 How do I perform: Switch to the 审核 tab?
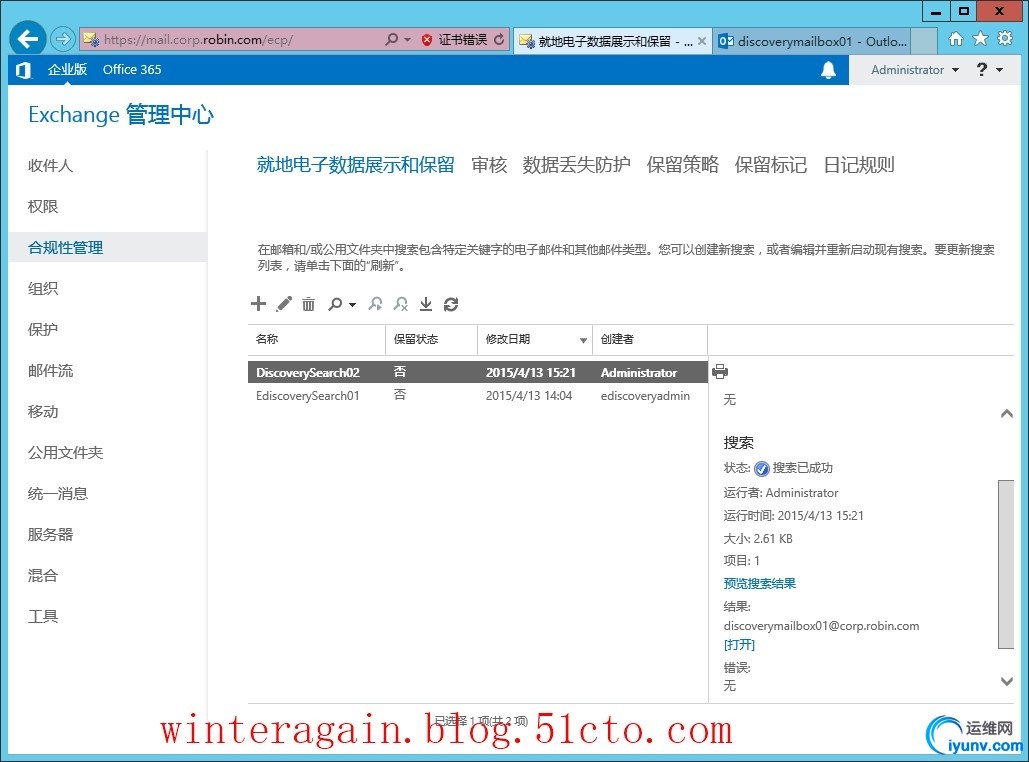[489, 165]
